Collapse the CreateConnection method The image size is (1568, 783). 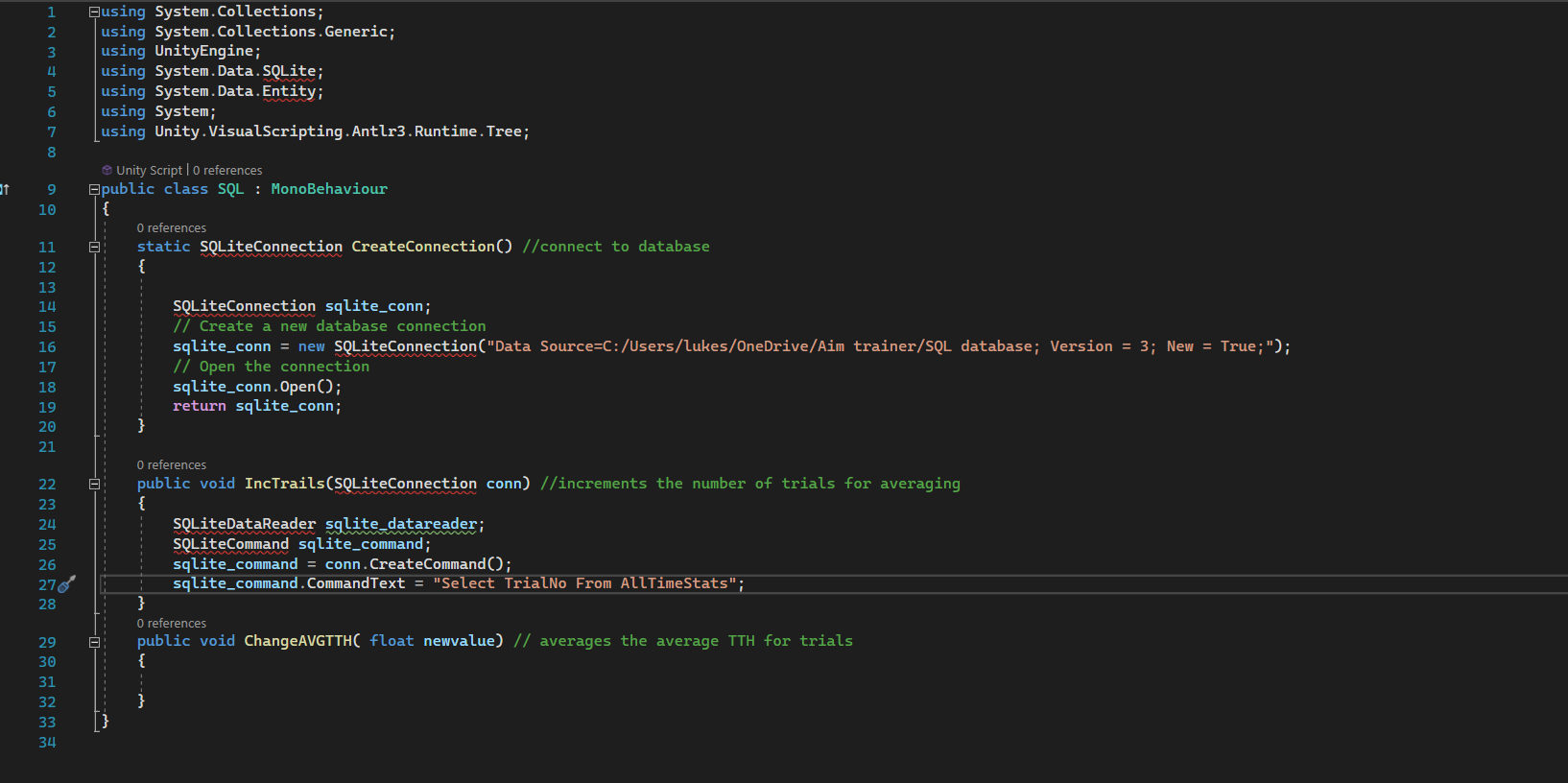coord(94,247)
